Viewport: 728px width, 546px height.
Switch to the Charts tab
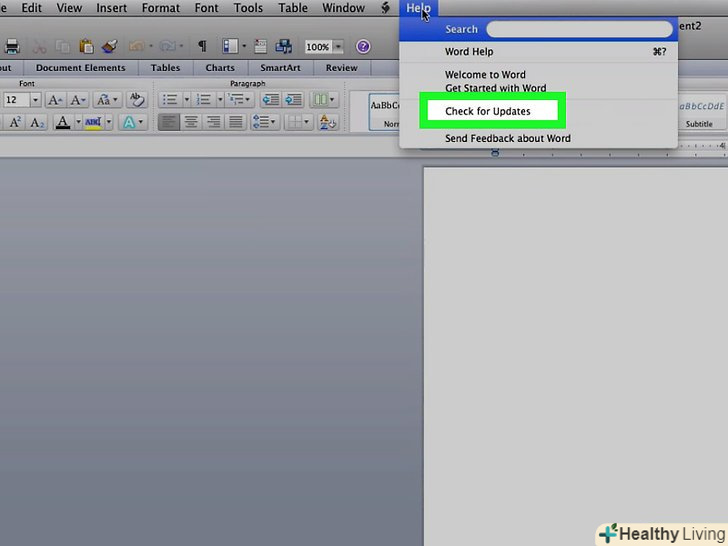pyautogui.click(x=220, y=68)
